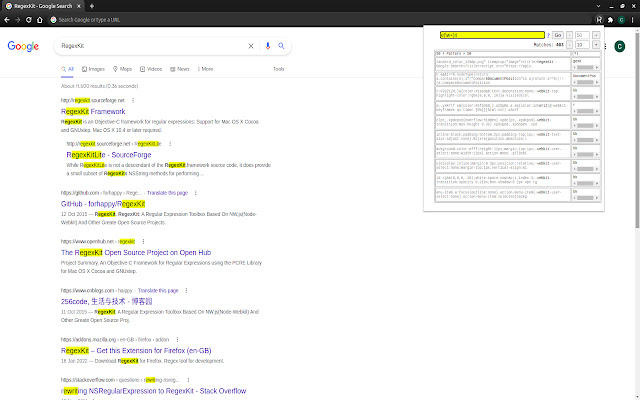Go to the Google logo homepage

coord(23,46)
